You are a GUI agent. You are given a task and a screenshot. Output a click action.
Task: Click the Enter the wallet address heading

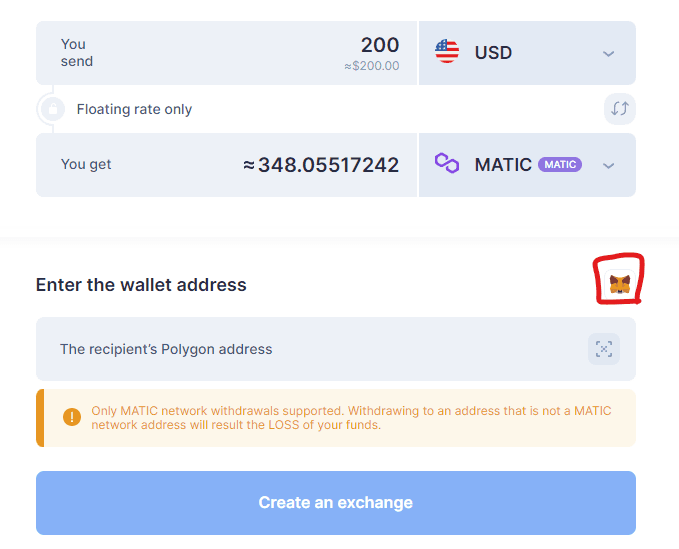[141, 285]
